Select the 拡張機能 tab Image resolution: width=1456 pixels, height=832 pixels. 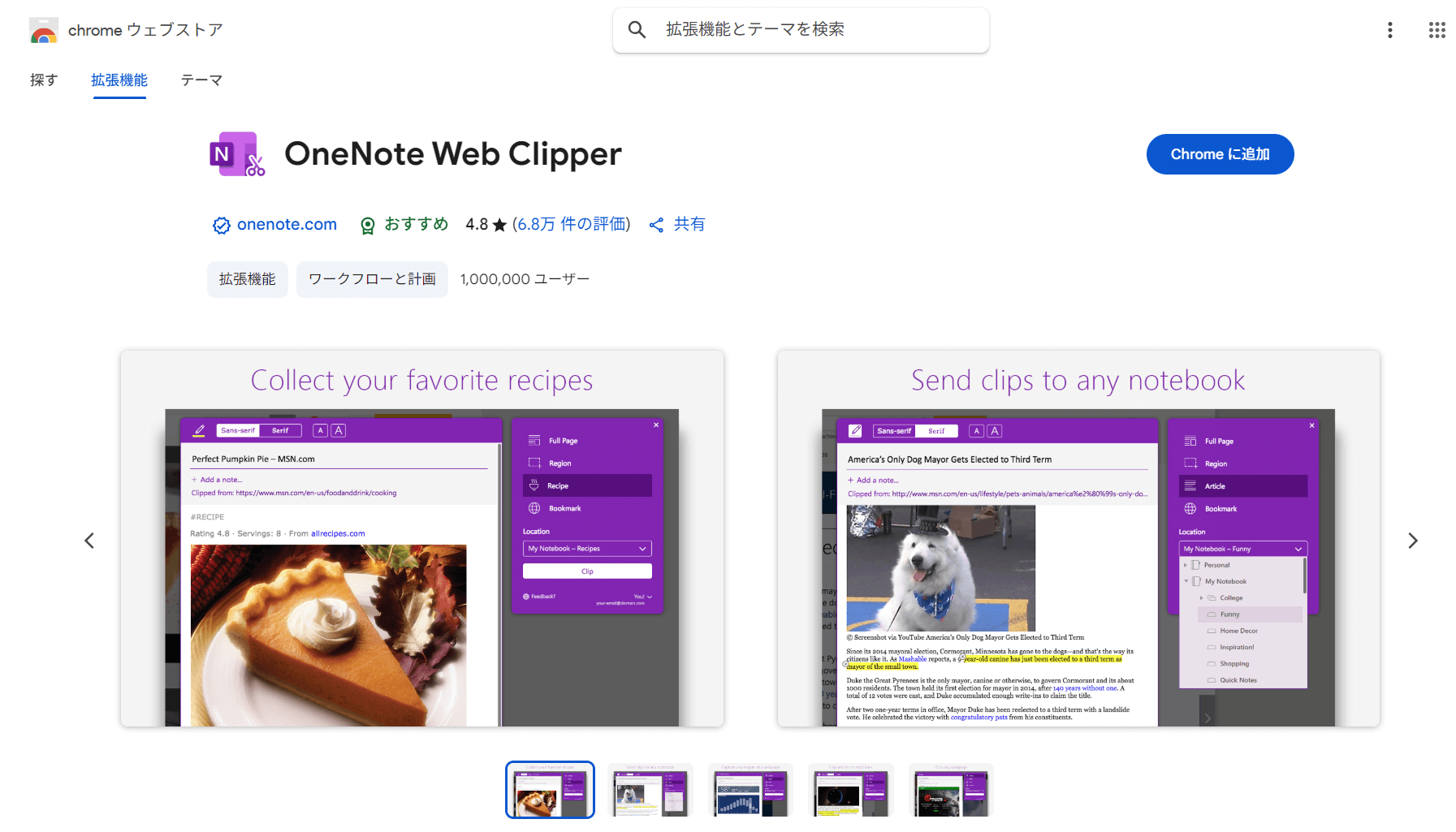pos(119,80)
